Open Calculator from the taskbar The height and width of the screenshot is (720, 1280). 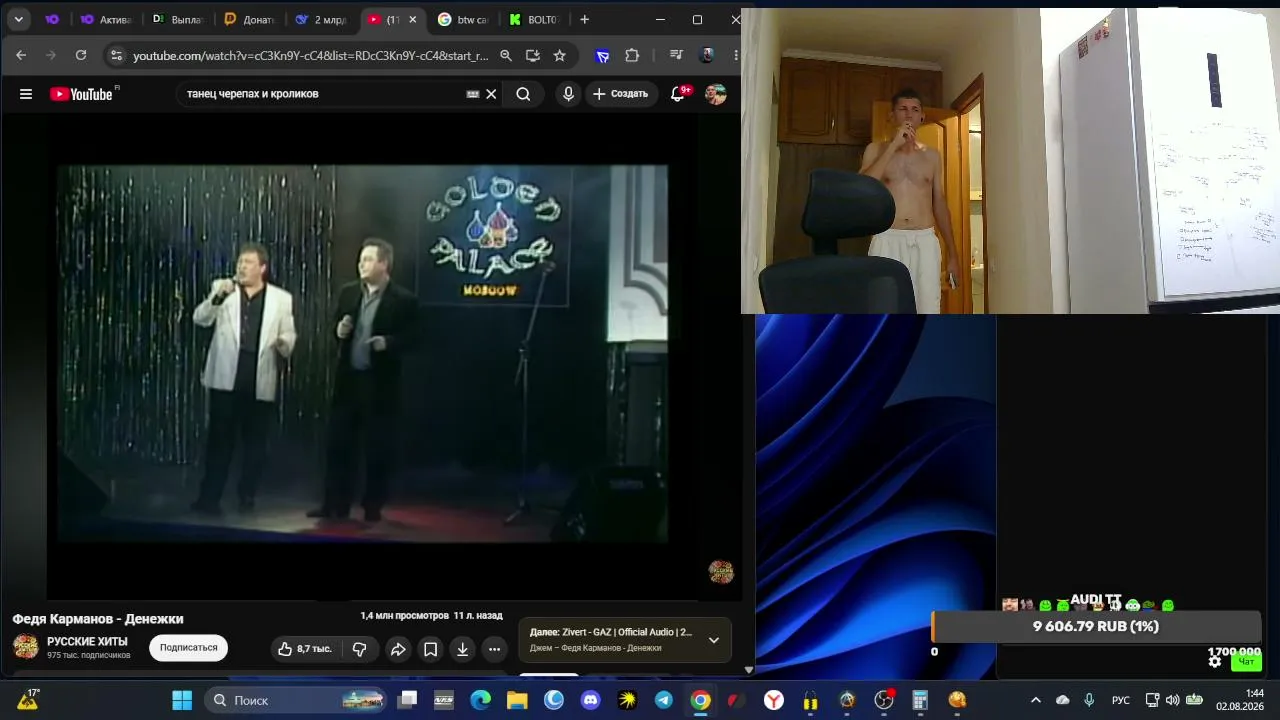click(x=920, y=700)
